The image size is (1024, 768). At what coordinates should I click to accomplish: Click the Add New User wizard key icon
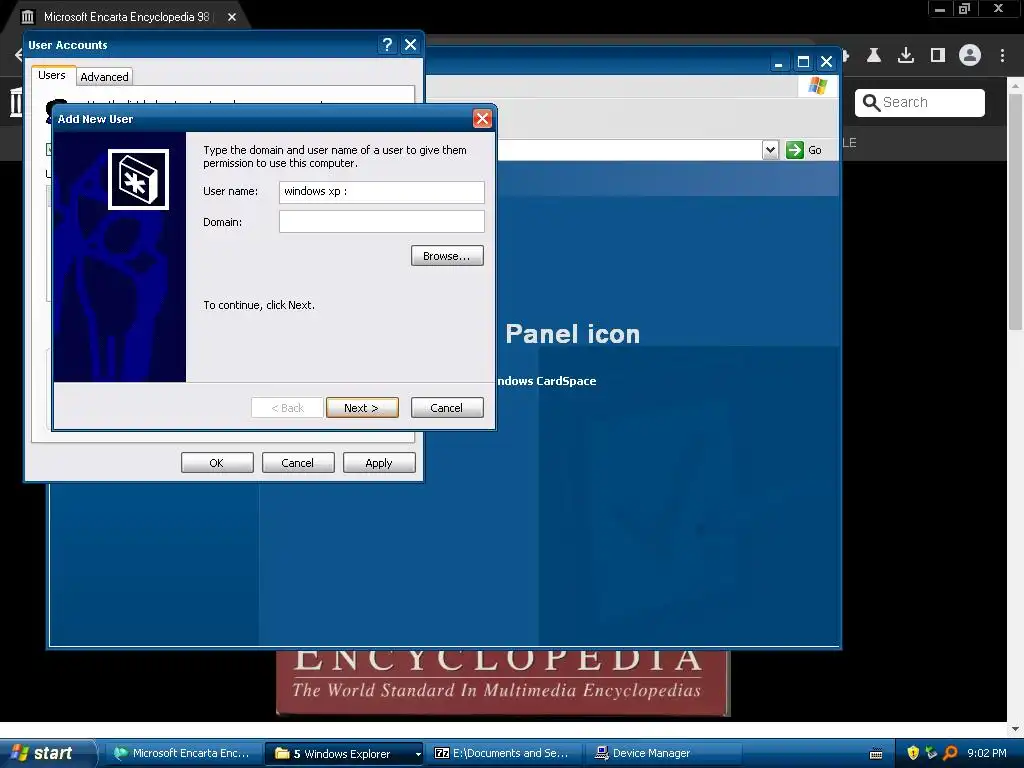tap(138, 180)
